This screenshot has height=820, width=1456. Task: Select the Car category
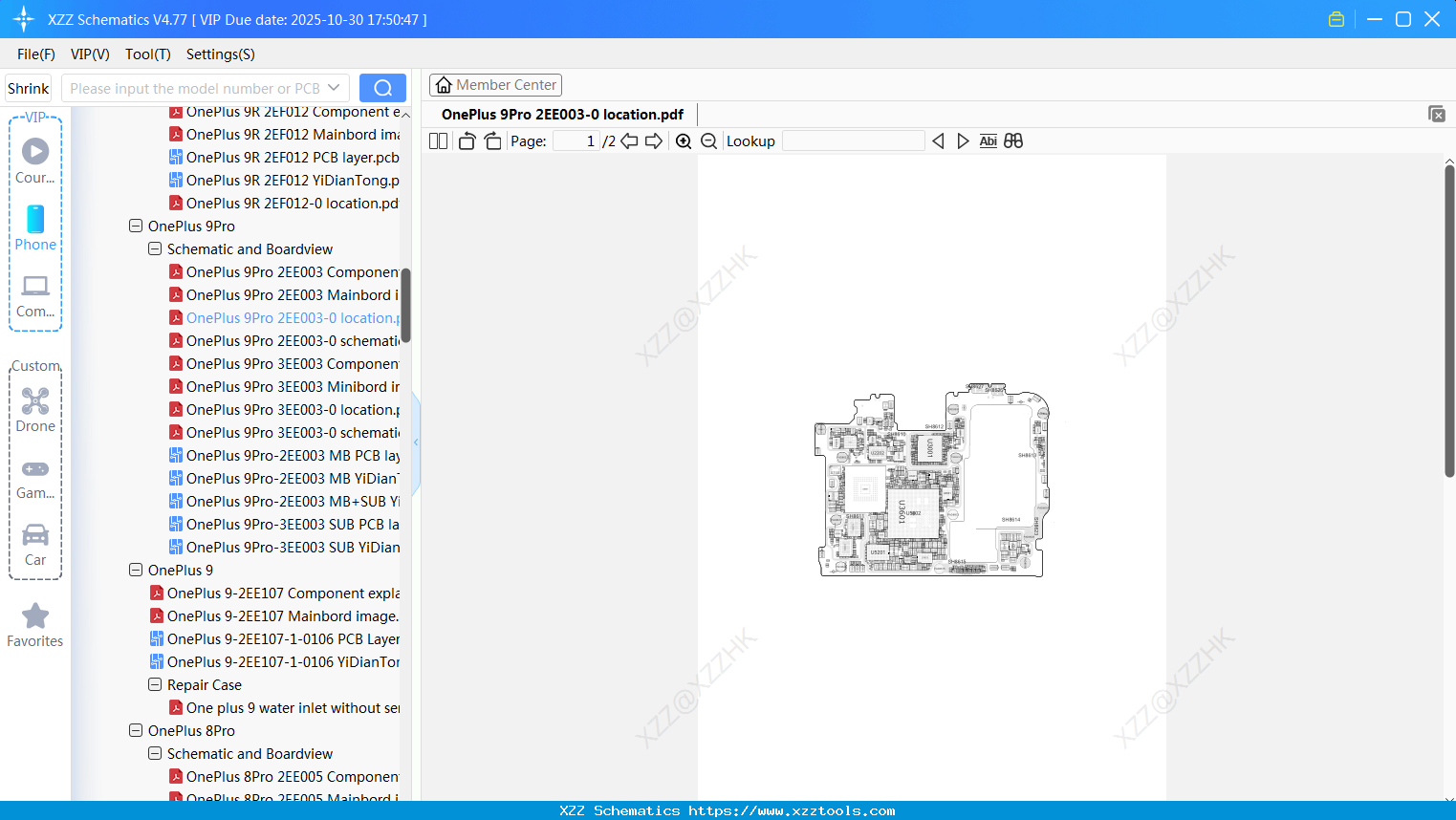[x=35, y=545]
